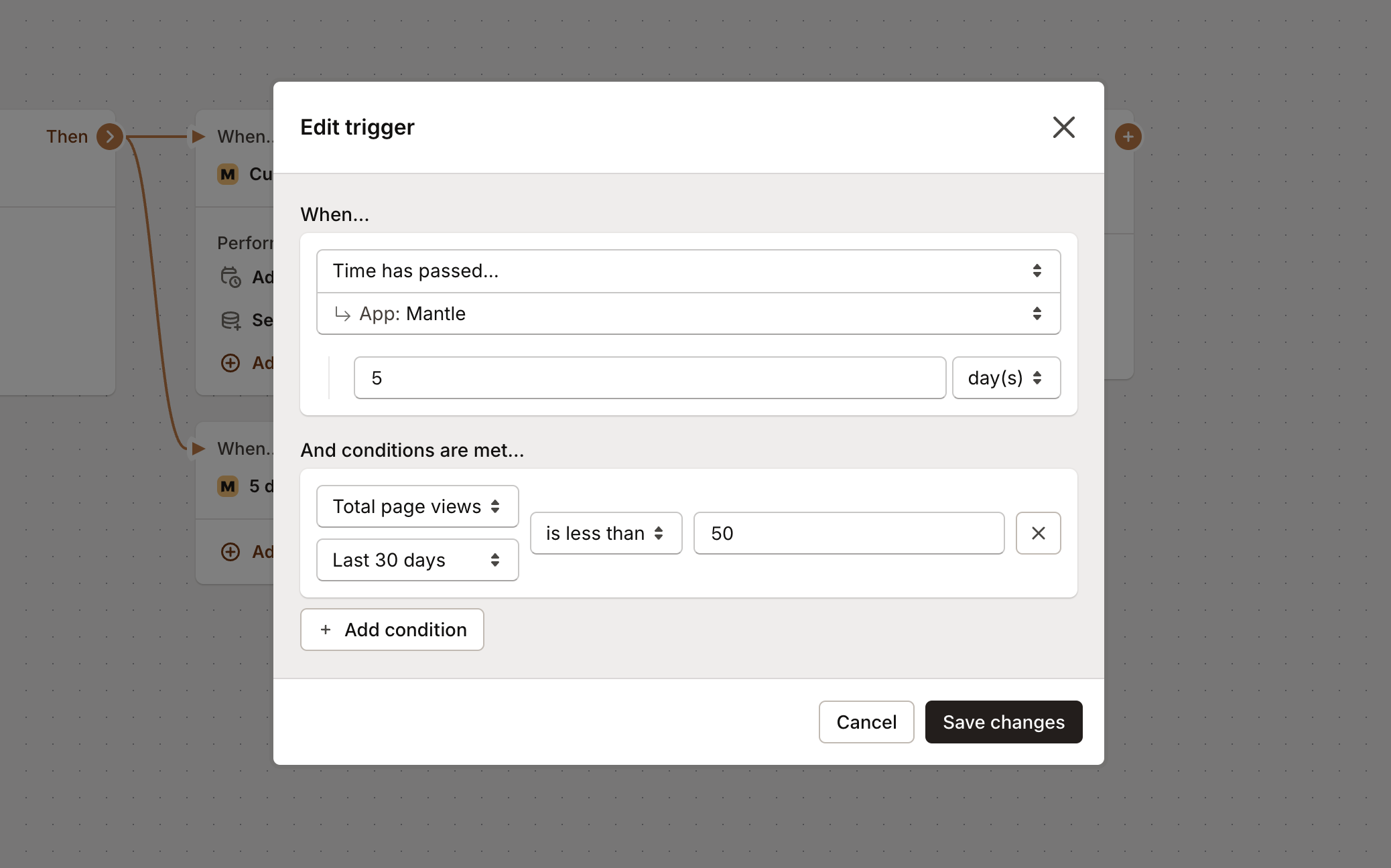Click the Mantle M icon on second step
The height and width of the screenshot is (868, 1391).
(229, 485)
